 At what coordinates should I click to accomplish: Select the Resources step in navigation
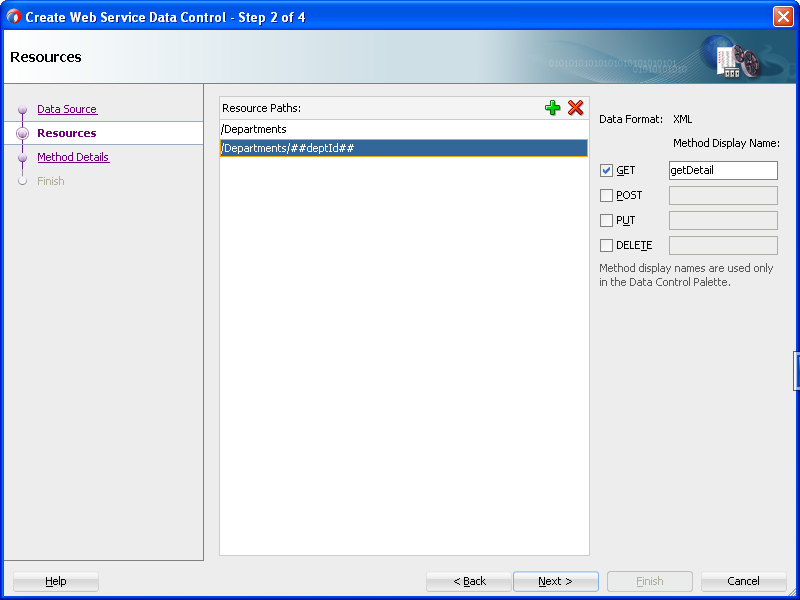(67, 133)
